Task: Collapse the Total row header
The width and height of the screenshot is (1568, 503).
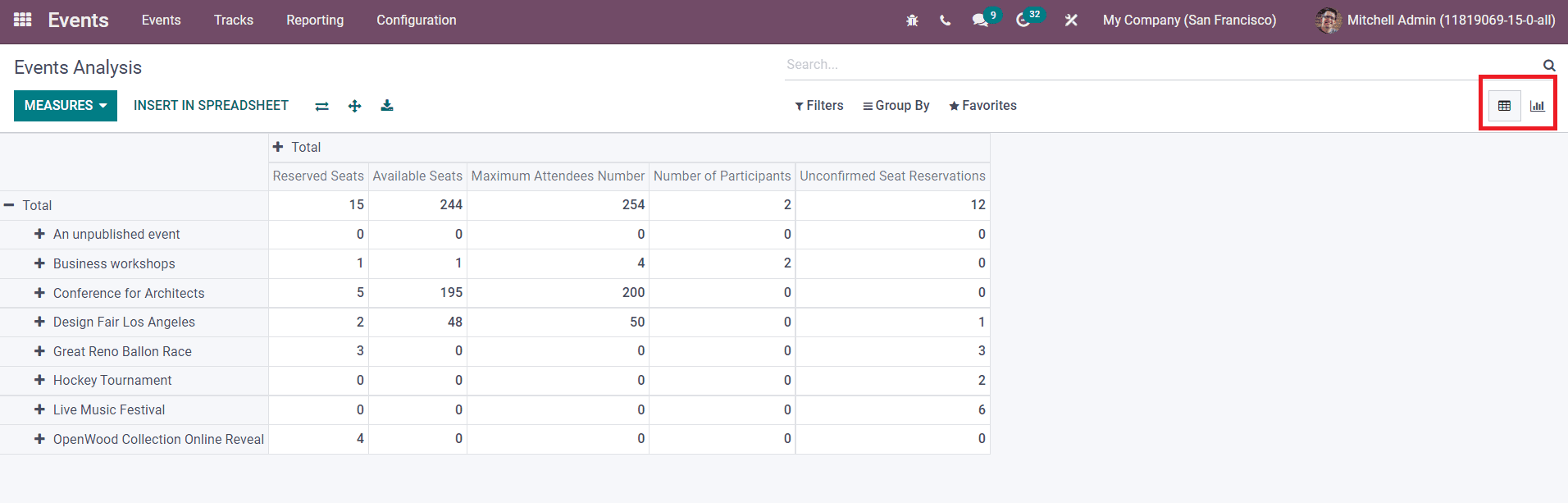Action: [x=9, y=205]
